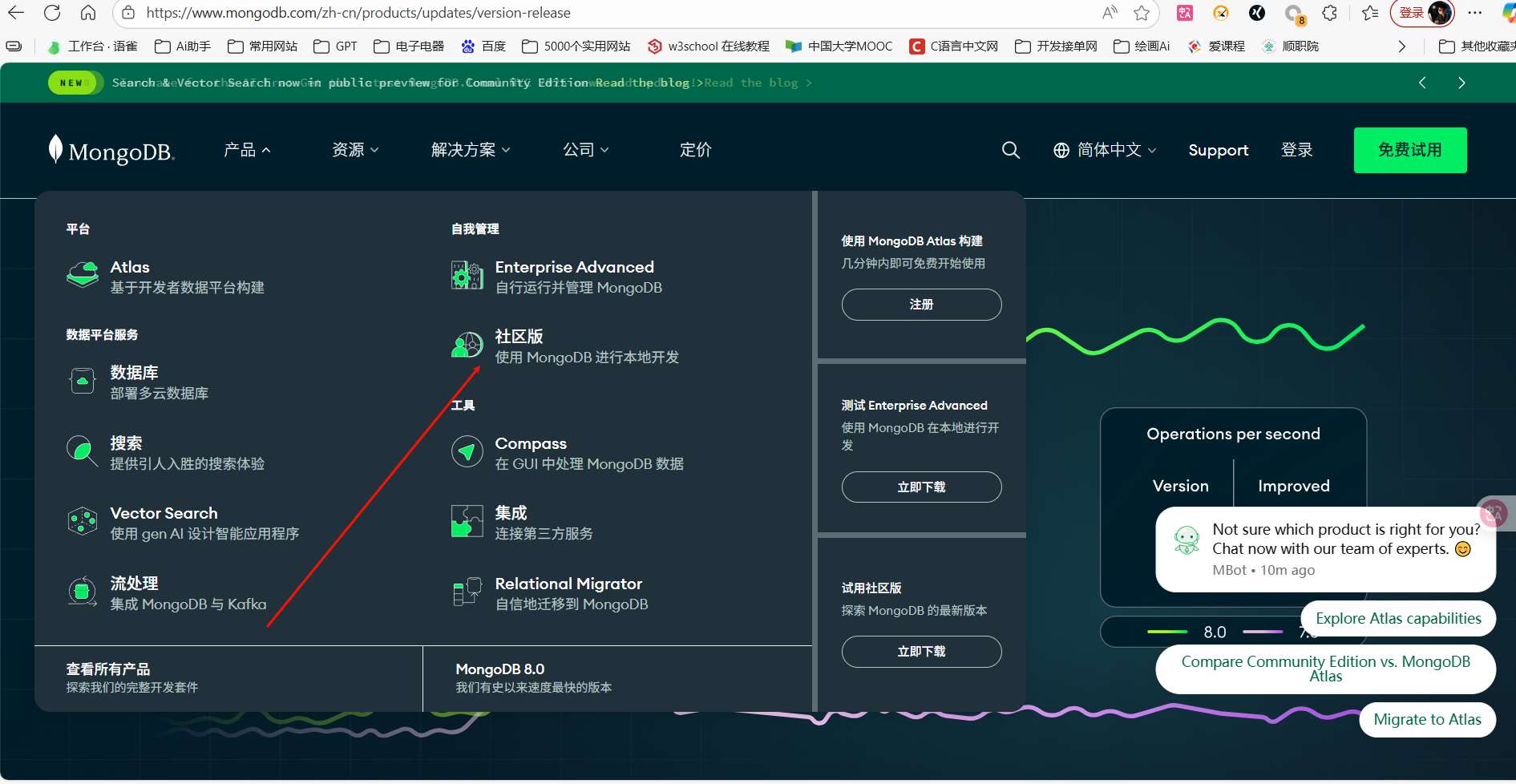Open the 简体中文 language dropdown
The height and width of the screenshot is (784, 1516).
point(1105,150)
